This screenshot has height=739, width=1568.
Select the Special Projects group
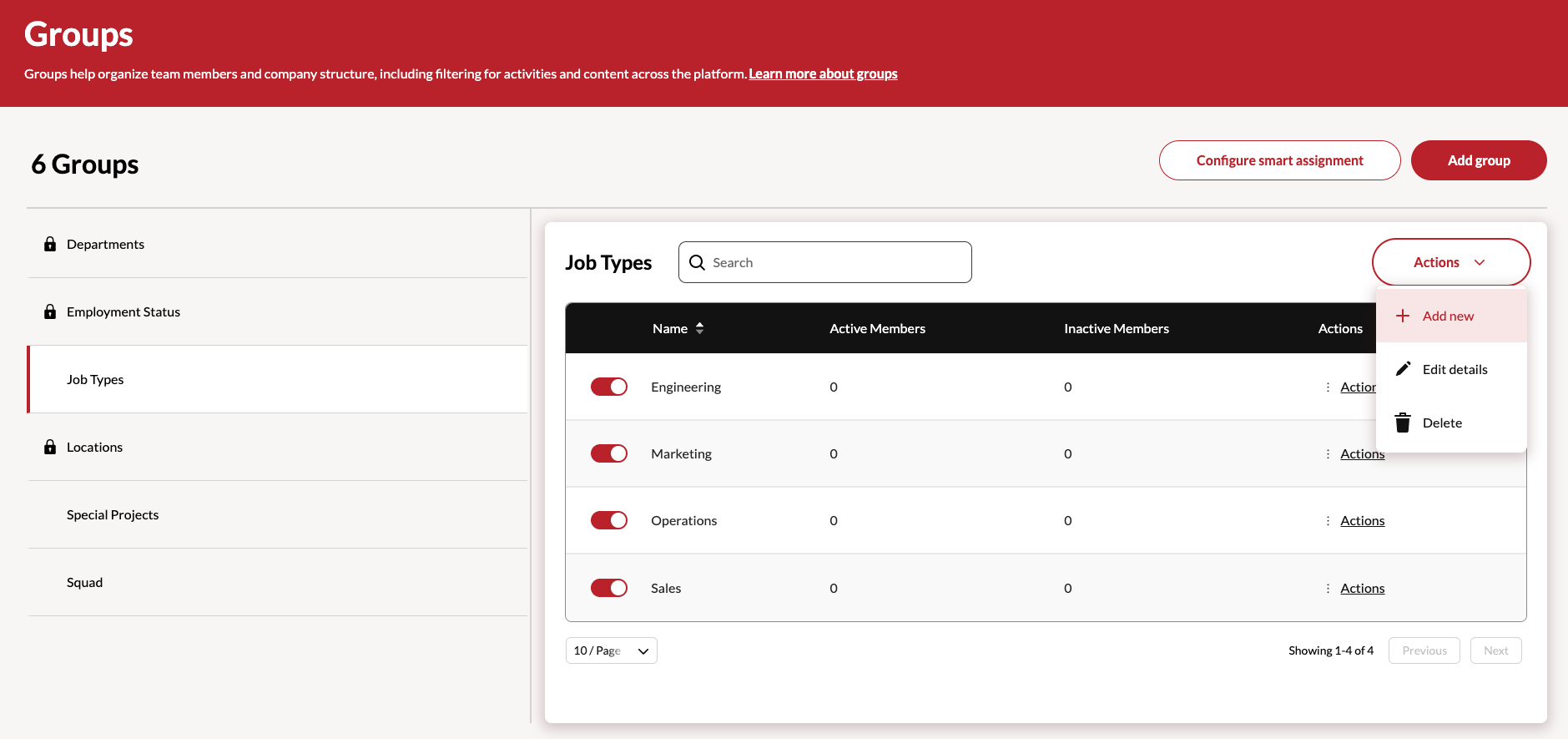point(113,514)
